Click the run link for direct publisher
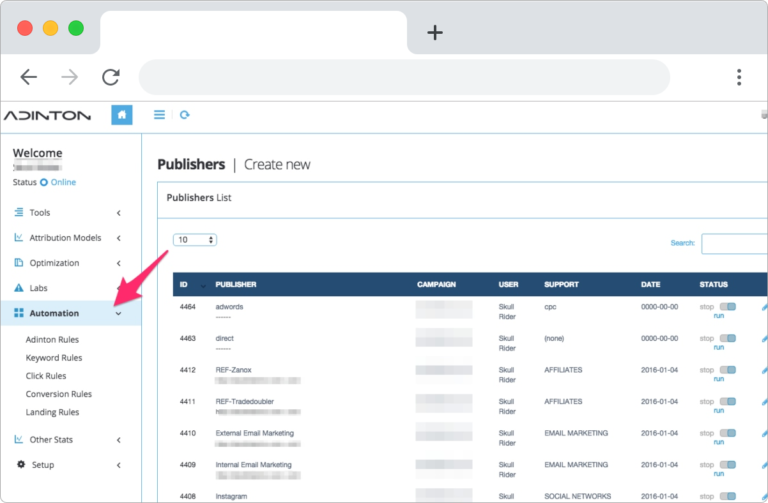 click(718, 348)
